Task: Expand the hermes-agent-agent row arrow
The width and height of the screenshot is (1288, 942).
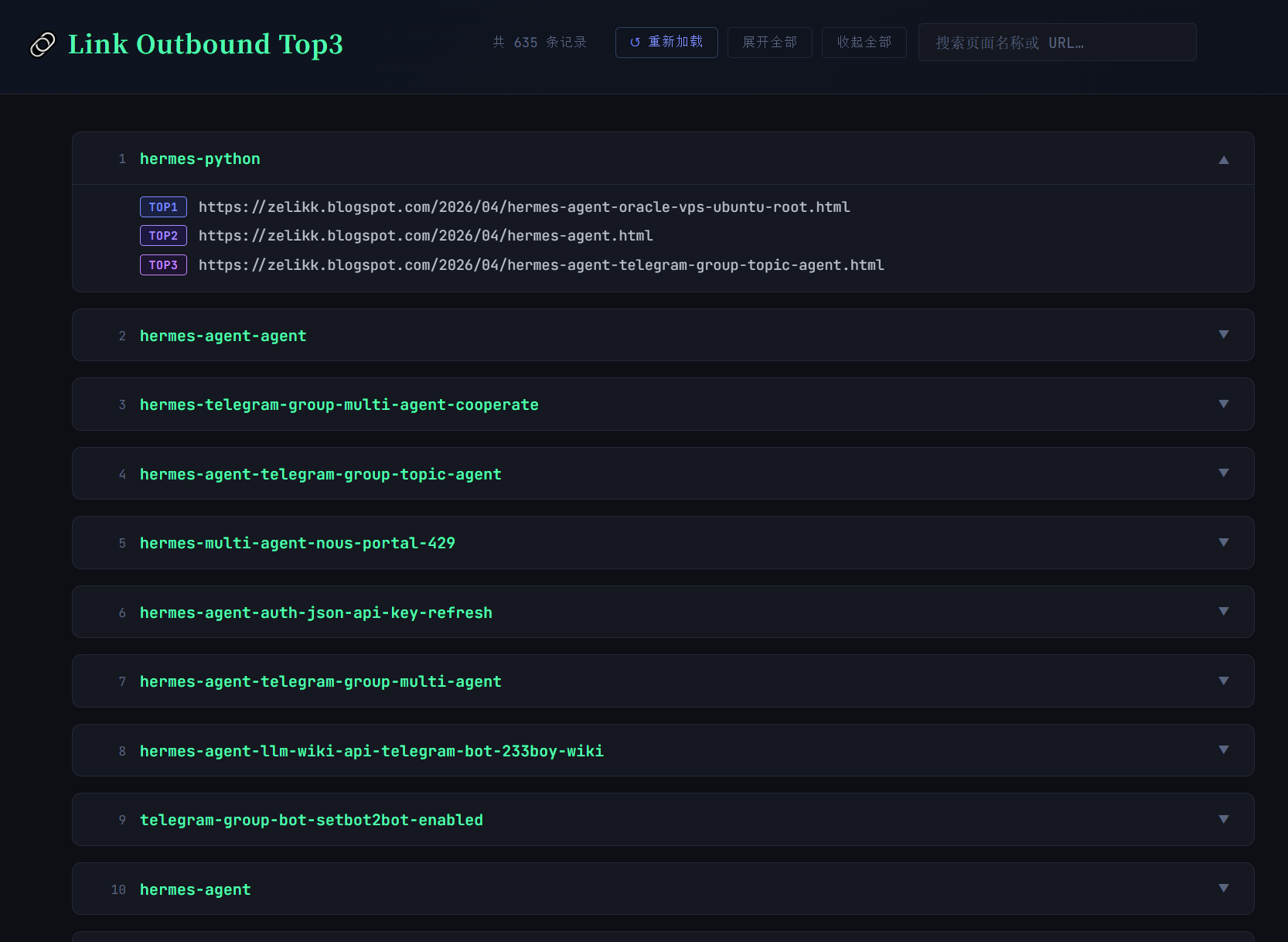Action: [1223, 335]
